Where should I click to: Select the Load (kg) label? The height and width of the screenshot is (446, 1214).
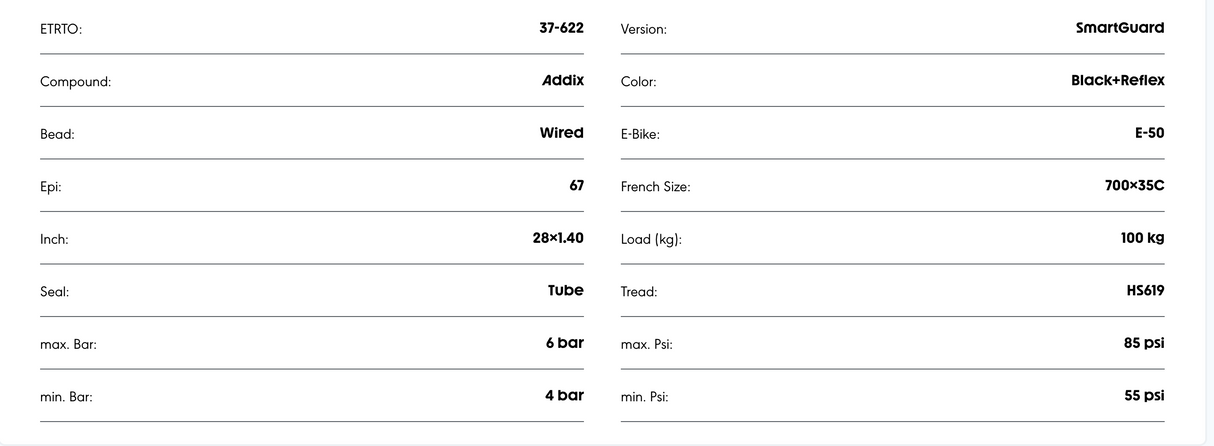[x=651, y=240]
